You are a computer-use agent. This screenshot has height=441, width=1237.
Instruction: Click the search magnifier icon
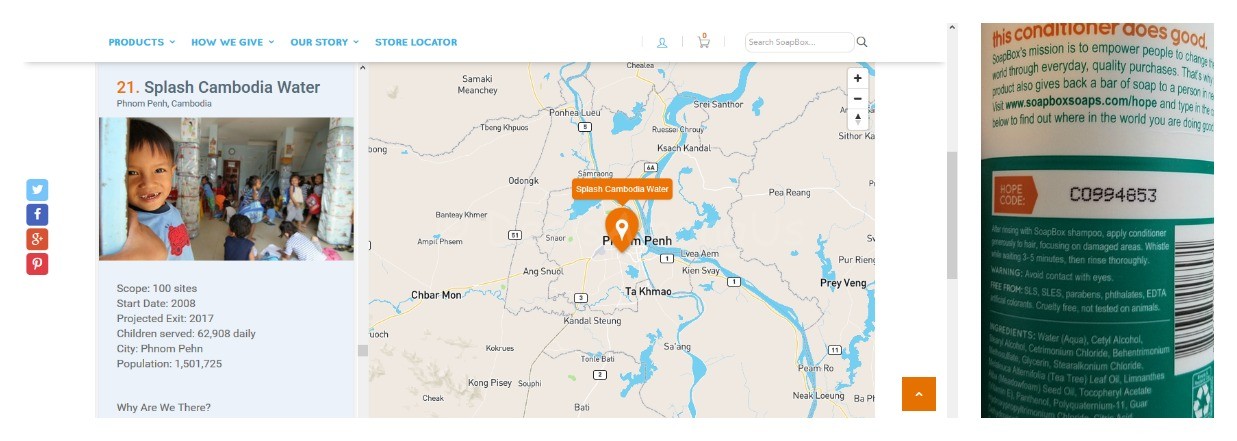[862, 42]
